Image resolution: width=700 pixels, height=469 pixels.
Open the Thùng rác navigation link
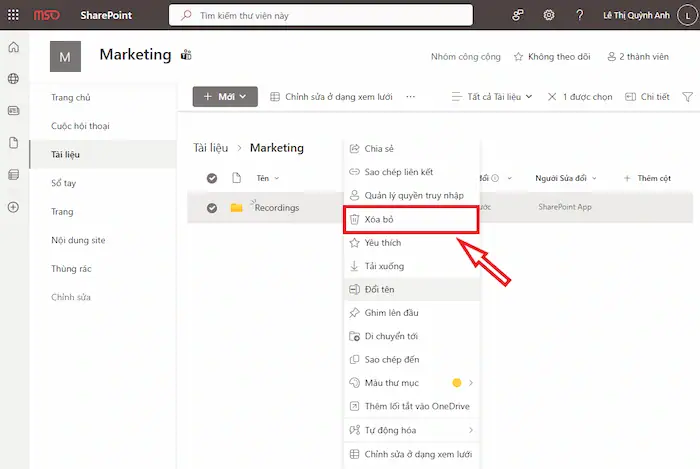72,269
